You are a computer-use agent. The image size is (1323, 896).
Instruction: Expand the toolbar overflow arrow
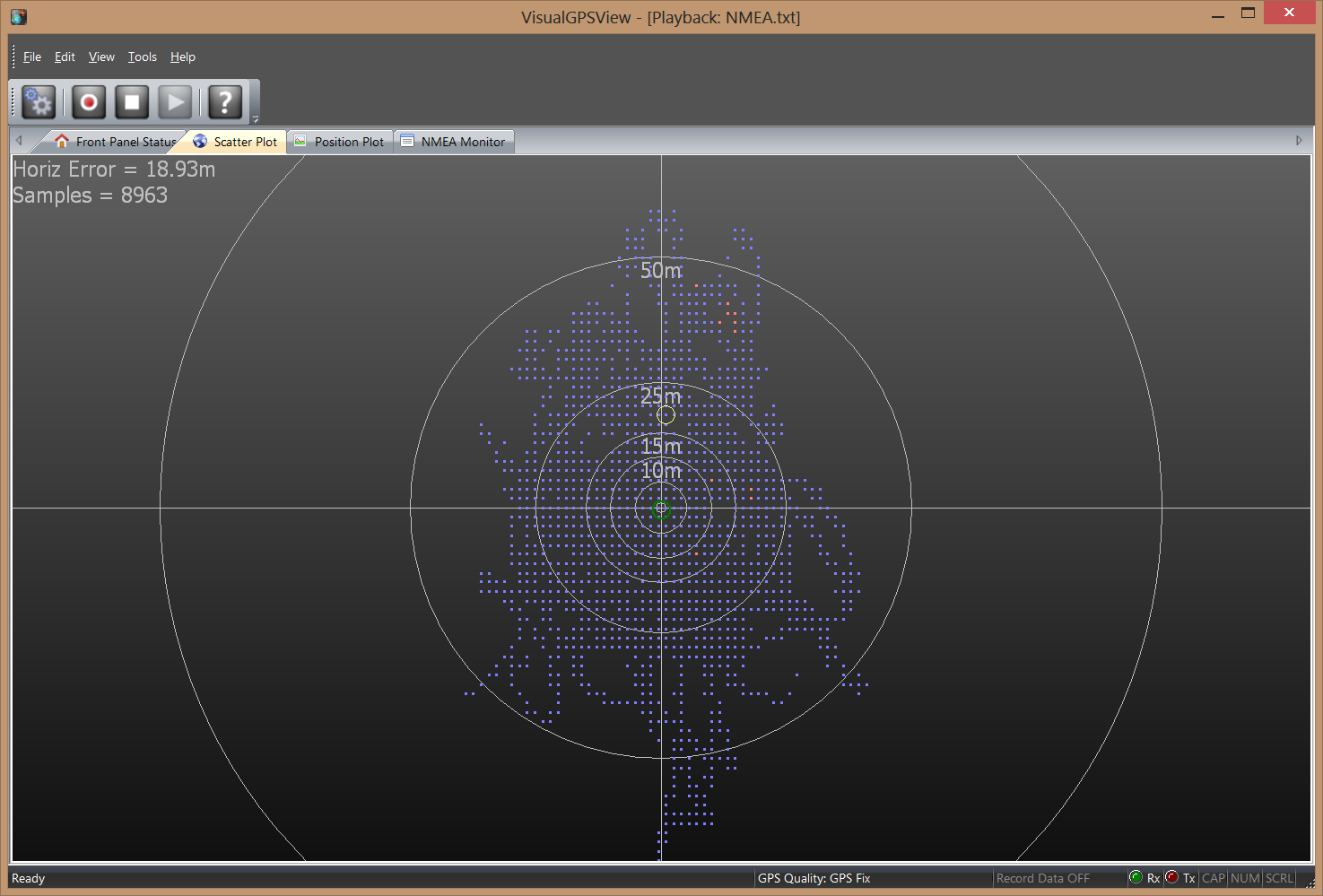[x=256, y=118]
